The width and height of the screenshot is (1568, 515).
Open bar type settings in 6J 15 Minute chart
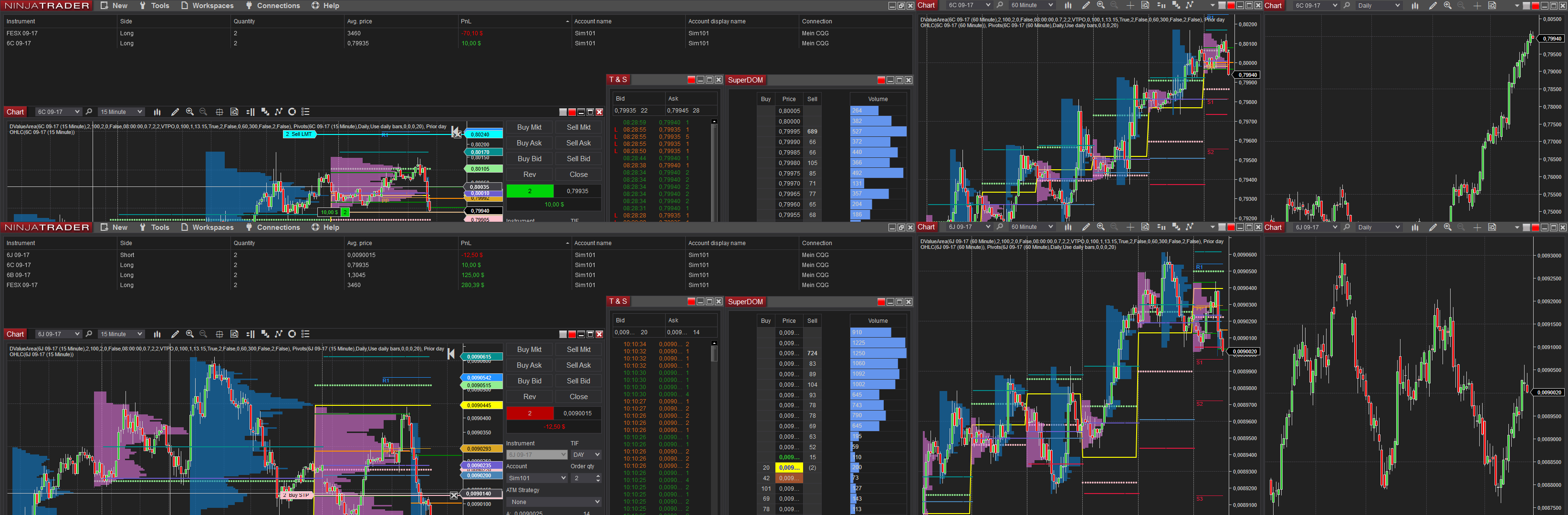(x=157, y=334)
